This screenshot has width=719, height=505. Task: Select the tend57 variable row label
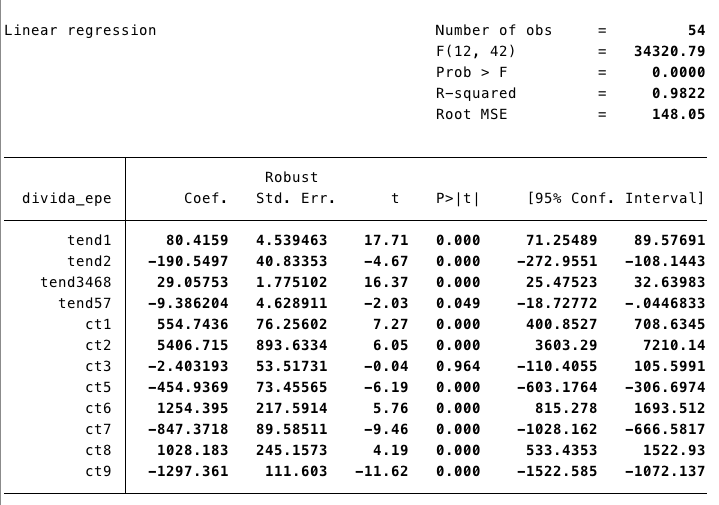coord(88,303)
